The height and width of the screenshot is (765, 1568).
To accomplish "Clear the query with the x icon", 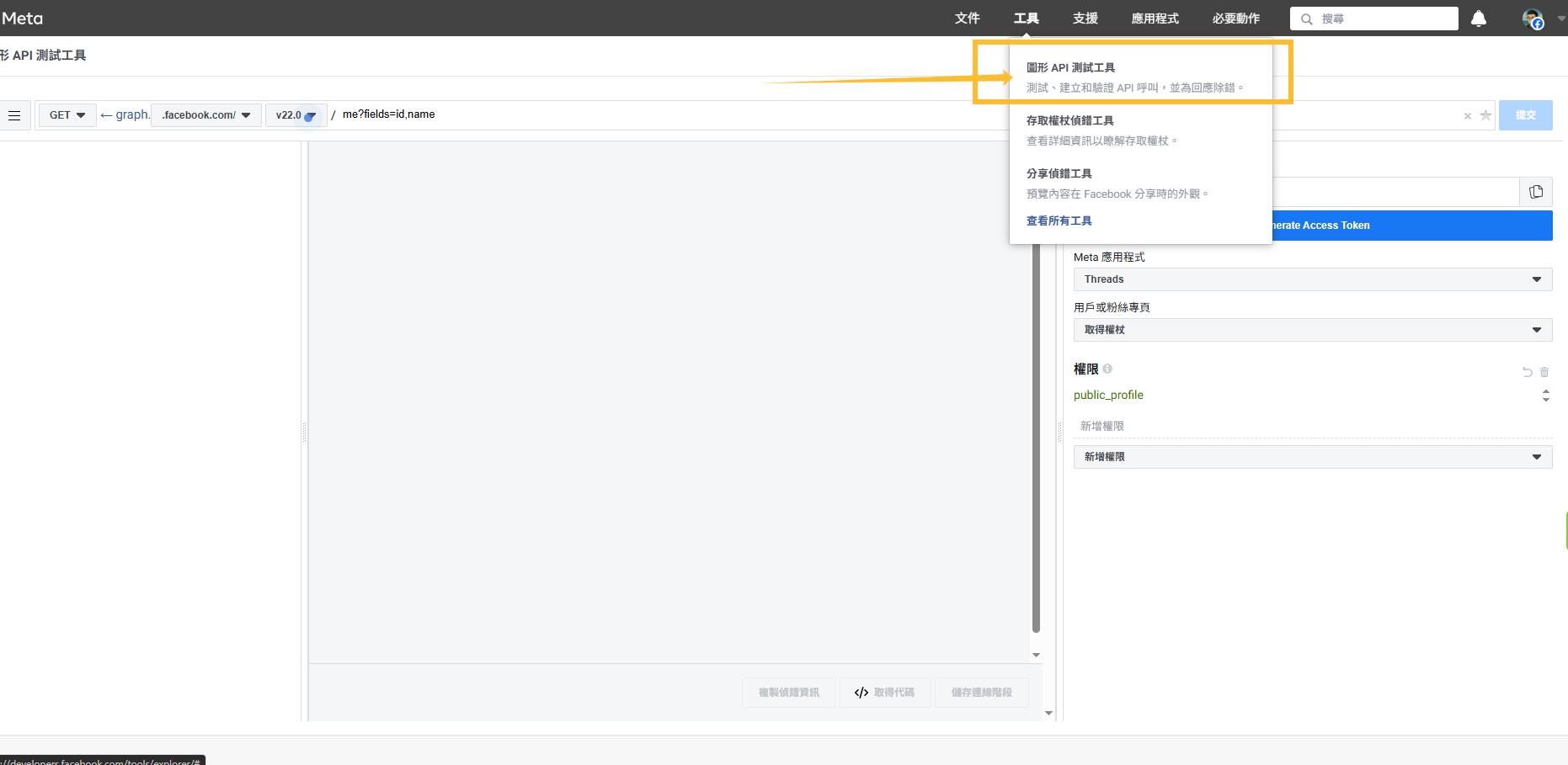I will (x=1468, y=116).
